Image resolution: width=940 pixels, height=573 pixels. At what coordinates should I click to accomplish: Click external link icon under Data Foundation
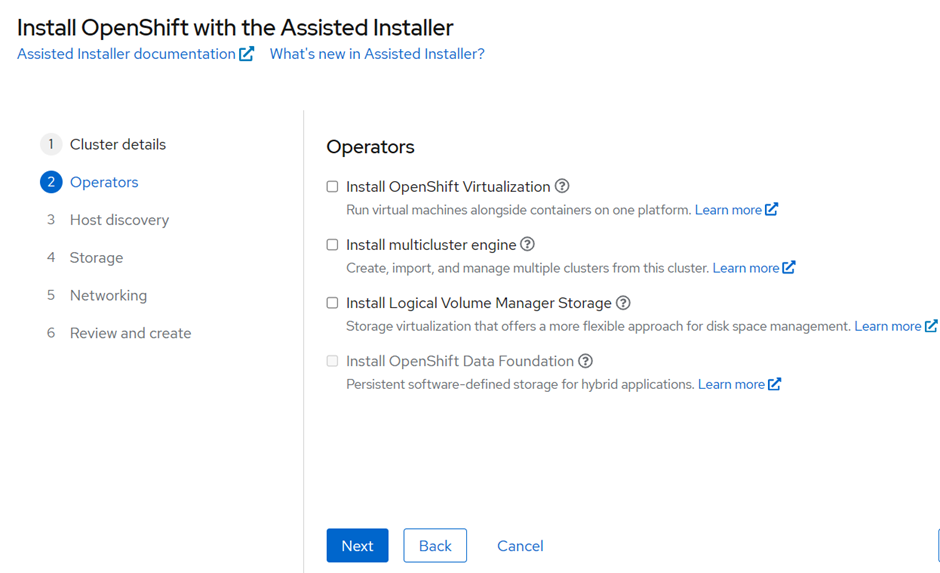(775, 384)
